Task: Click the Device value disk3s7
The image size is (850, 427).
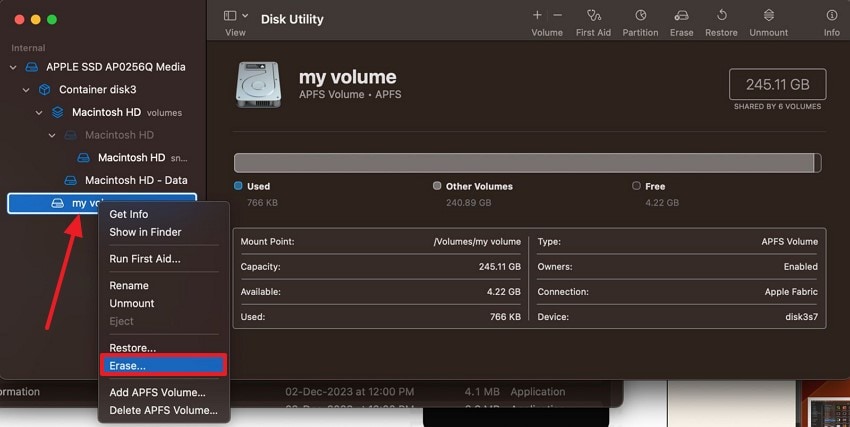Action: point(801,316)
